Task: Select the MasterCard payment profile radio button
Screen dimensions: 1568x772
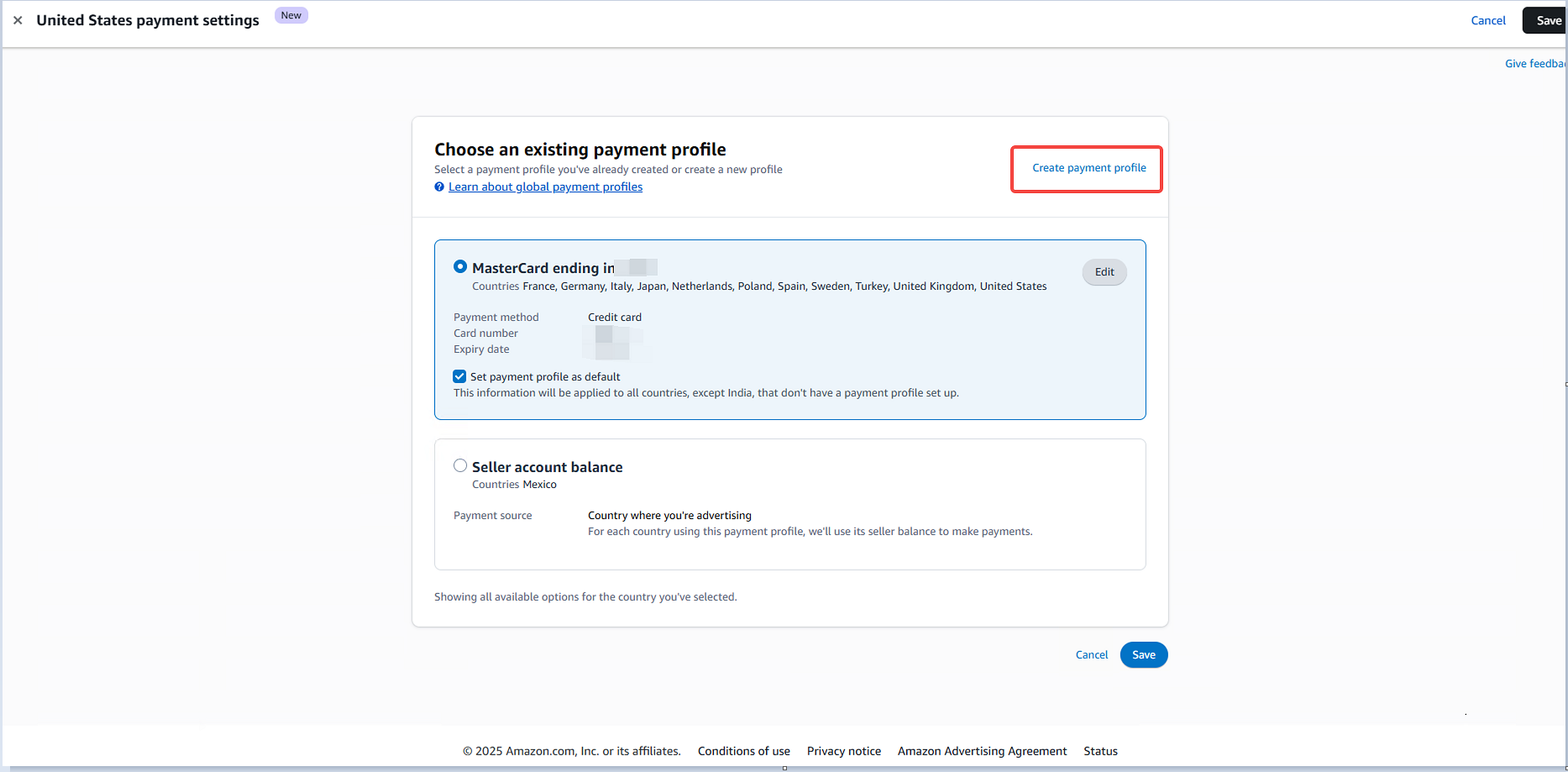Action: click(460, 267)
